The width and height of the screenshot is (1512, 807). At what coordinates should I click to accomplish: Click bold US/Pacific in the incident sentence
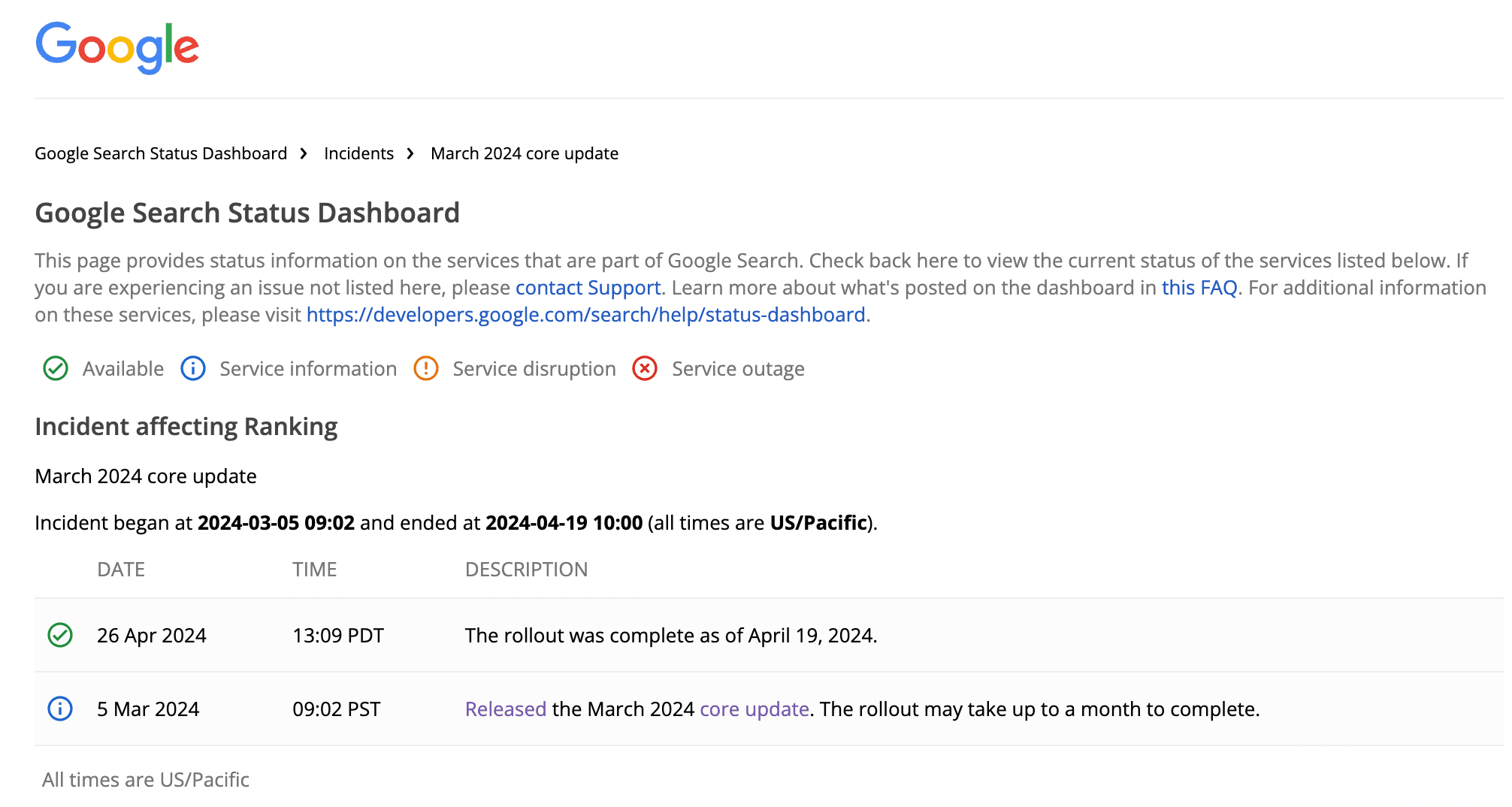click(818, 523)
